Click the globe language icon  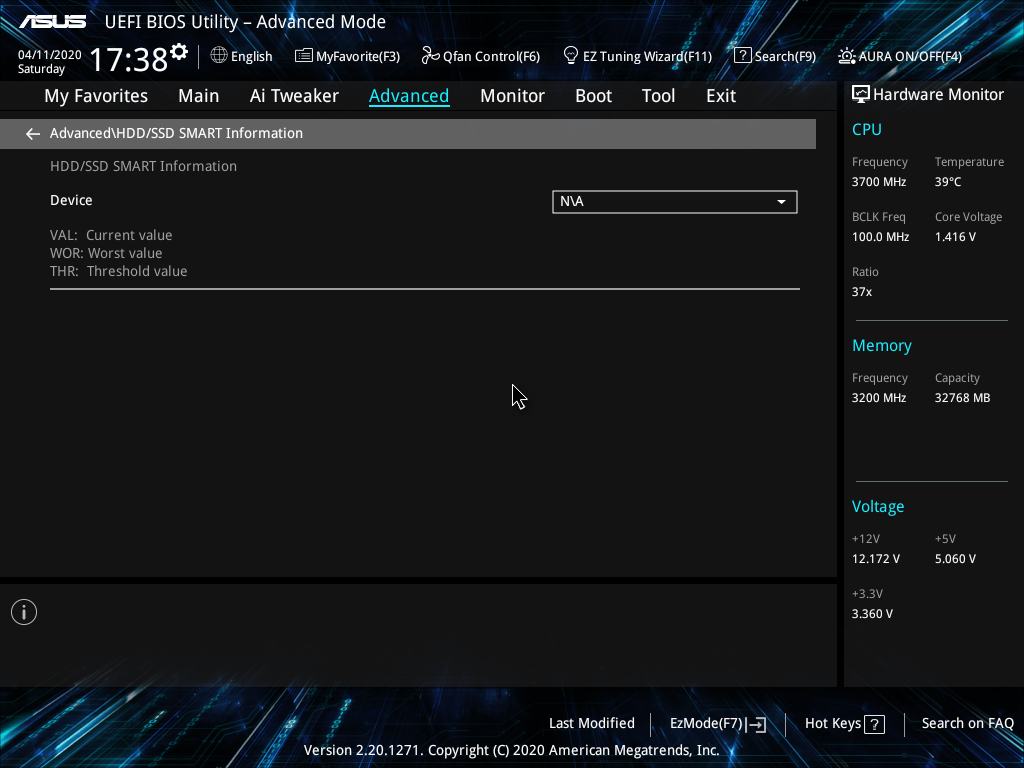pyautogui.click(x=219, y=55)
